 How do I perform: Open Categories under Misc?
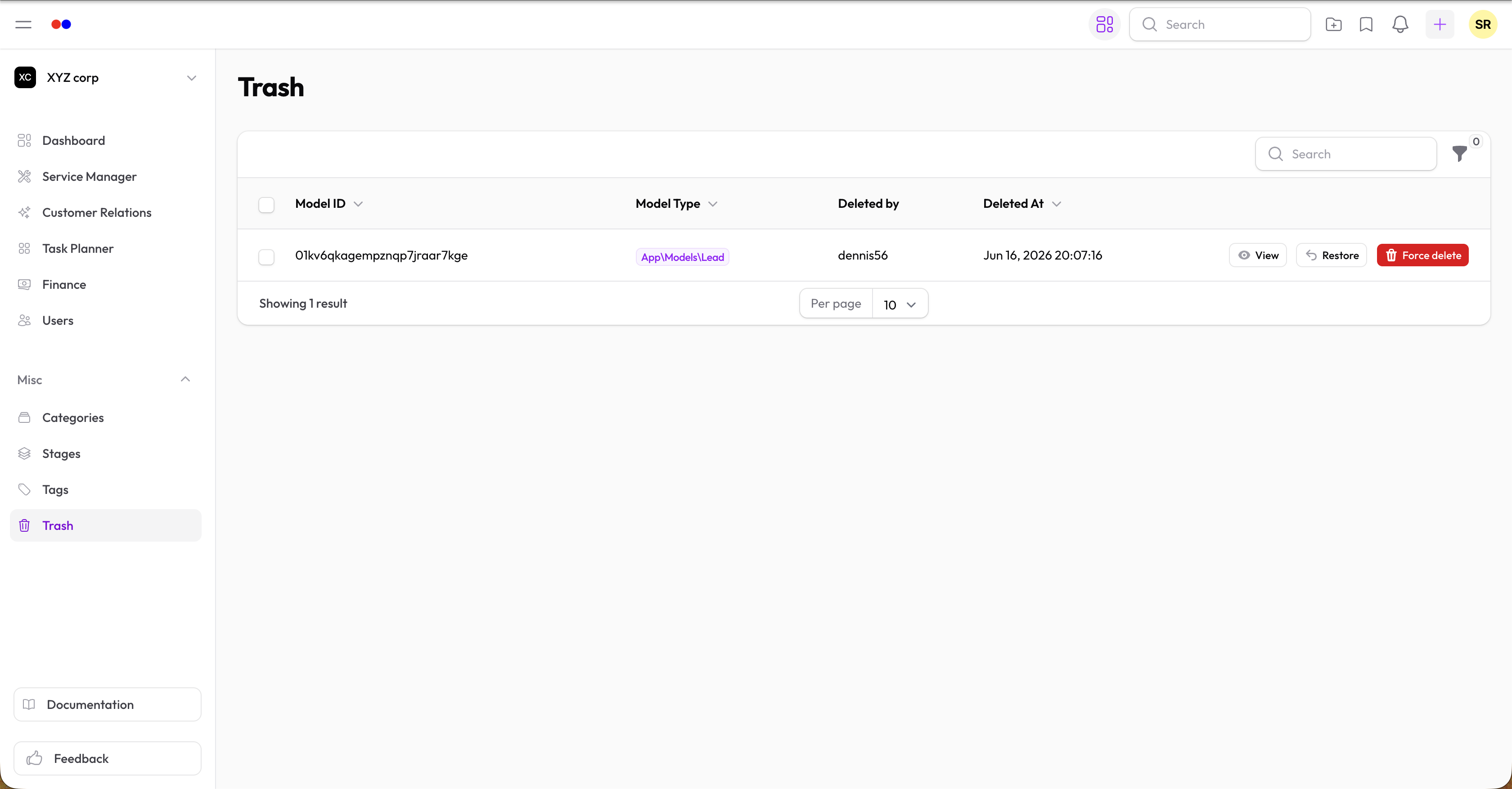[106, 418]
